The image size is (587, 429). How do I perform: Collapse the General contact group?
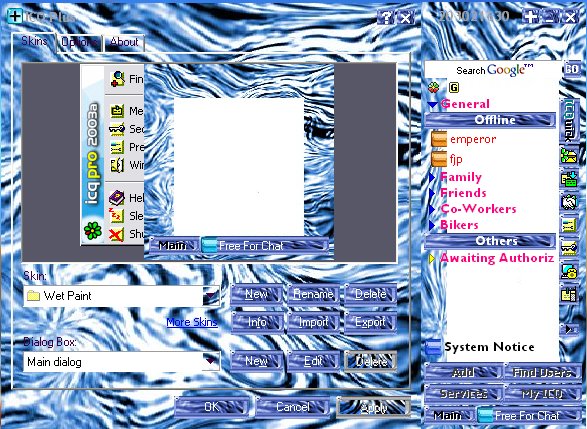coord(433,104)
